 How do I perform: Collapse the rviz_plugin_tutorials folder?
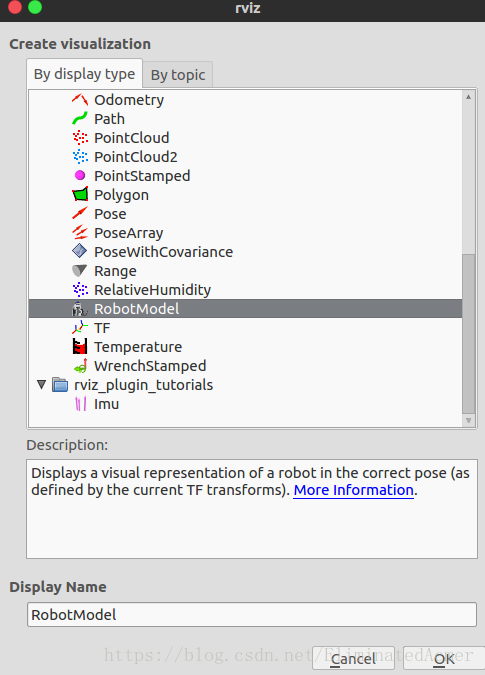41,384
